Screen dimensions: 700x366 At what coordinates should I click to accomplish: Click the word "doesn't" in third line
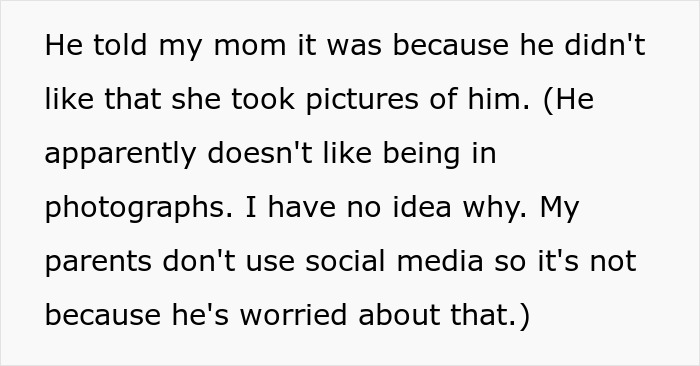(x=260, y=153)
